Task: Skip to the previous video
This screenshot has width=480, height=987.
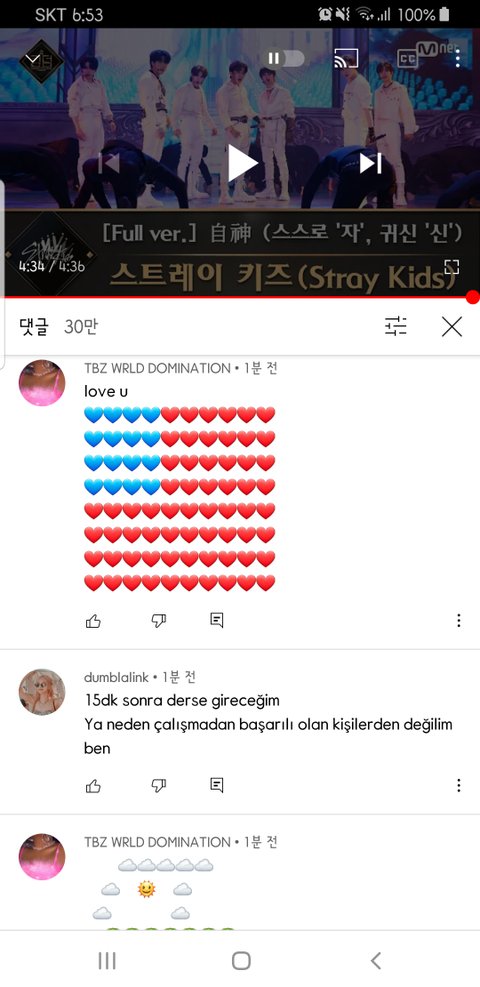Action: (109, 163)
